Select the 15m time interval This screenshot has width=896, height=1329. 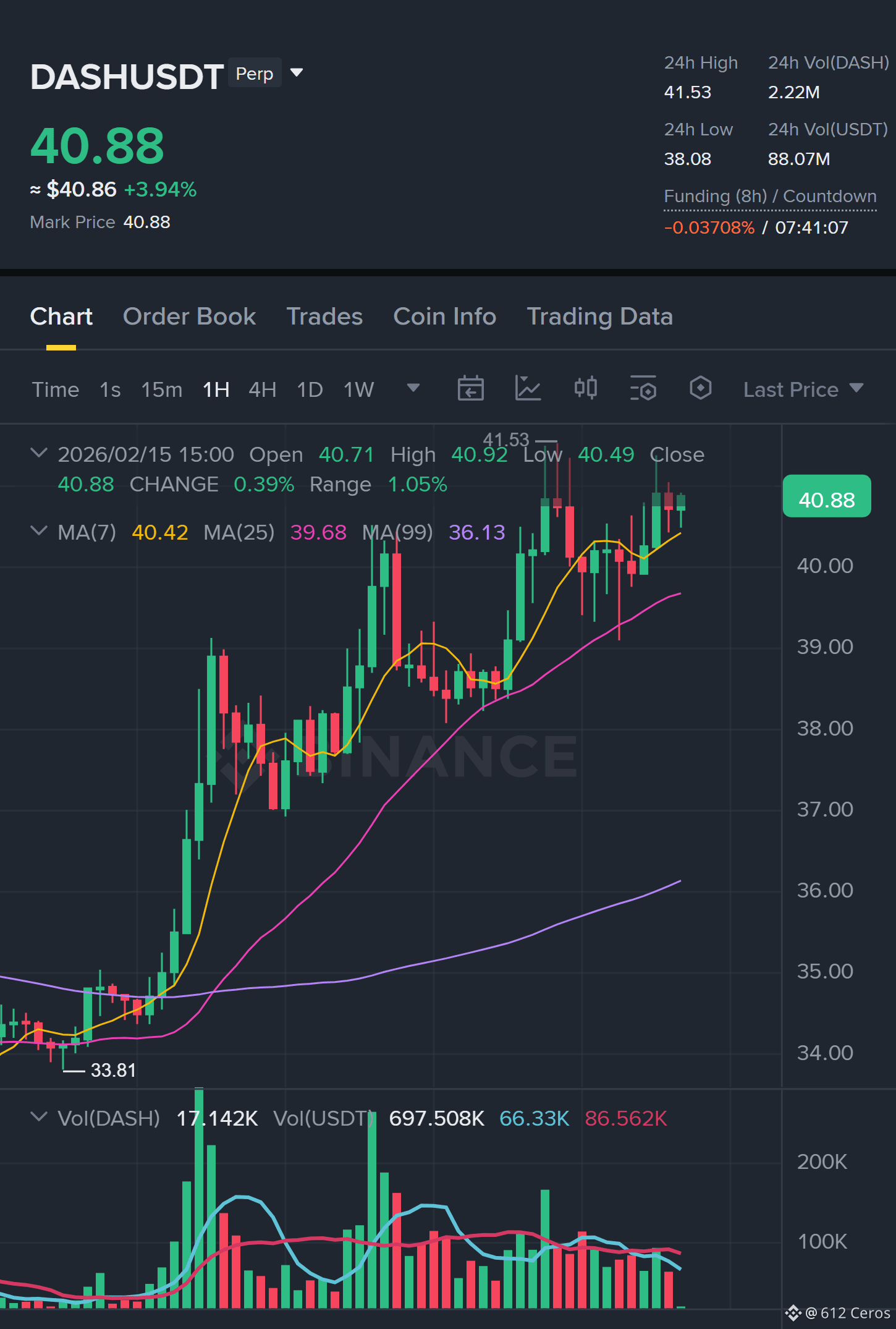pyautogui.click(x=161, y=390)
